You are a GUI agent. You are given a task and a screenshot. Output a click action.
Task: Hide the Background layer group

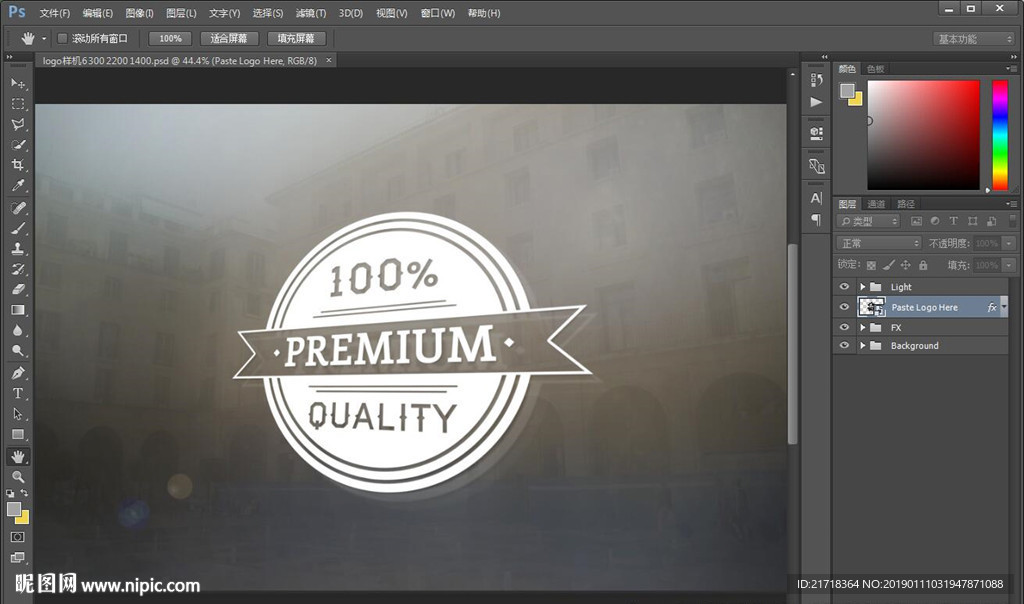point(844,345)
